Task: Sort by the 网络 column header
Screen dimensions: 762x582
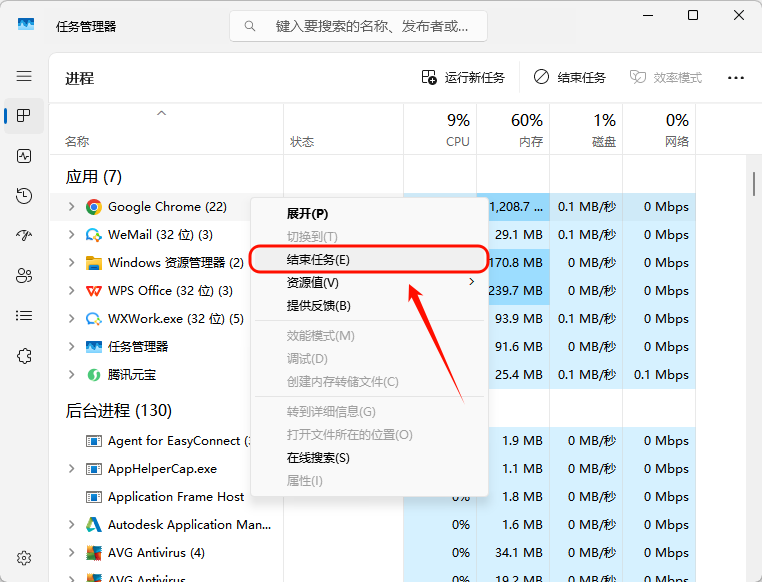Action: 659,130
